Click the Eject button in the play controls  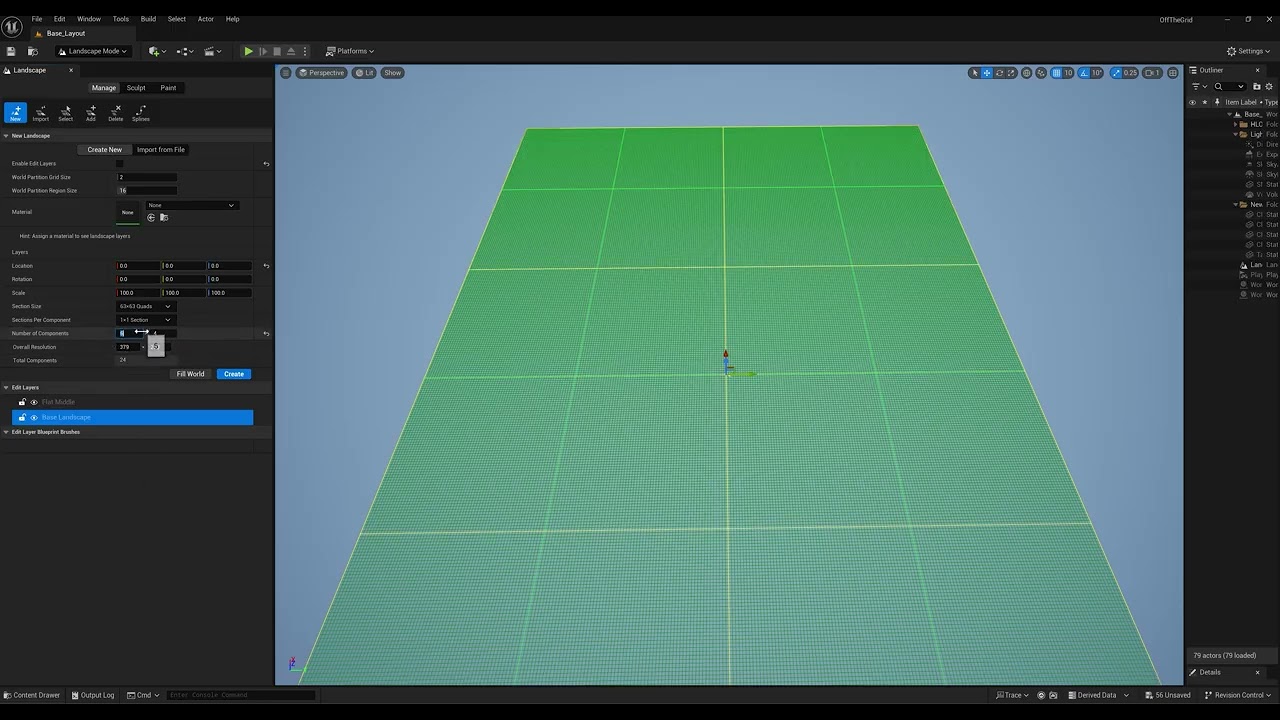point(291,51)
